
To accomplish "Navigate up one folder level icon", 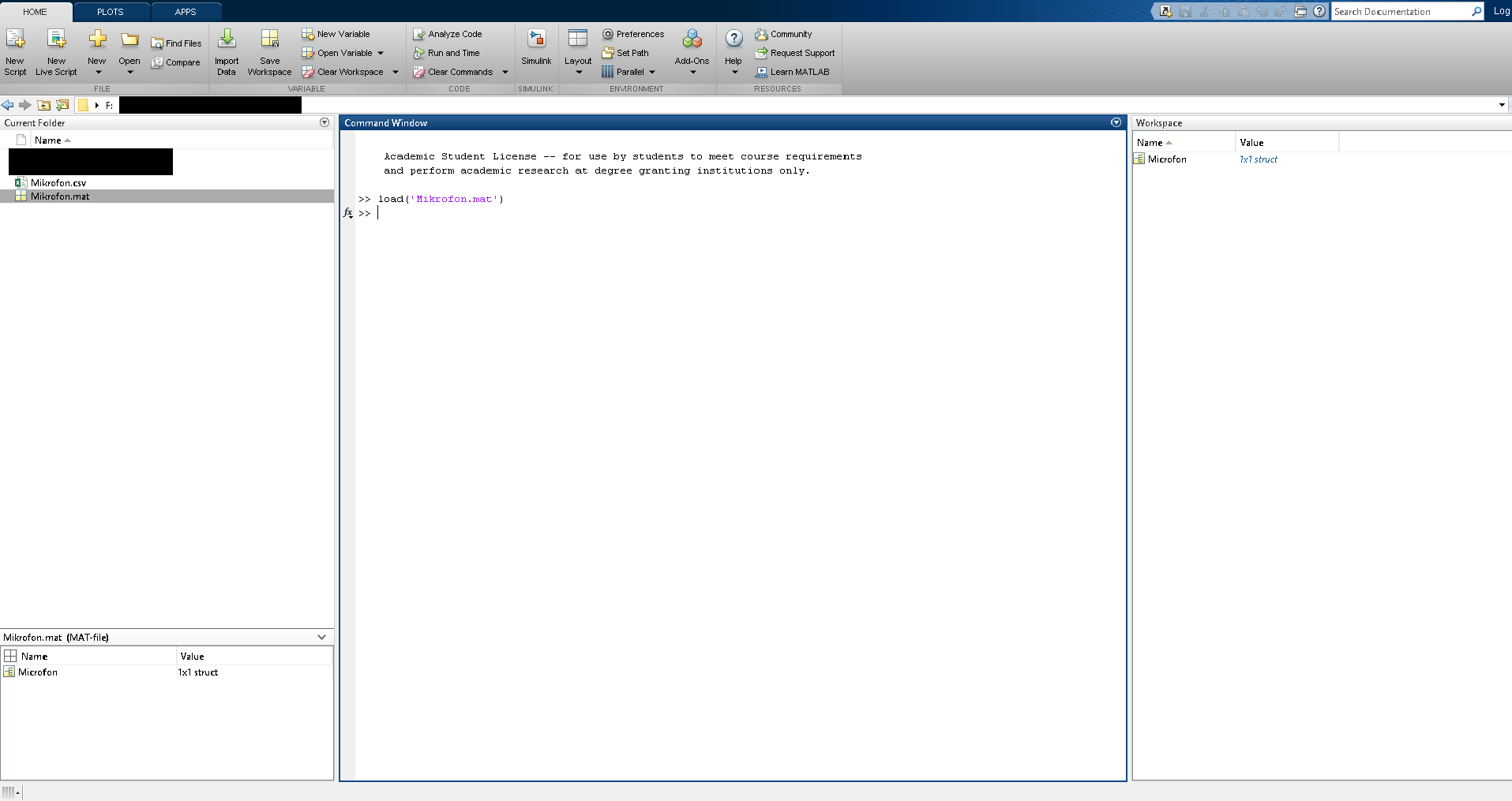I will click(x=44, y=105).
